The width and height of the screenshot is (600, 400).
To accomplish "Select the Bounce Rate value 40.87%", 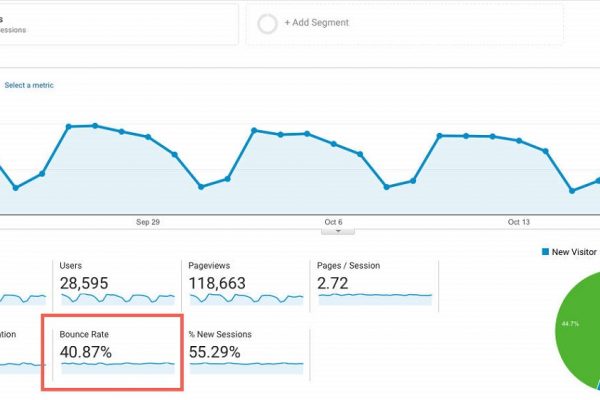I will tap(86, 352).
